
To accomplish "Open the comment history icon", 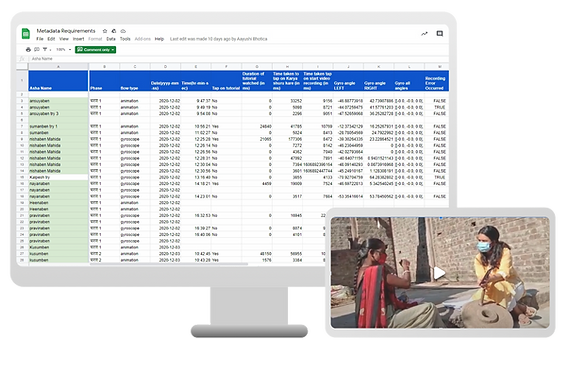I will click(439, 34).
